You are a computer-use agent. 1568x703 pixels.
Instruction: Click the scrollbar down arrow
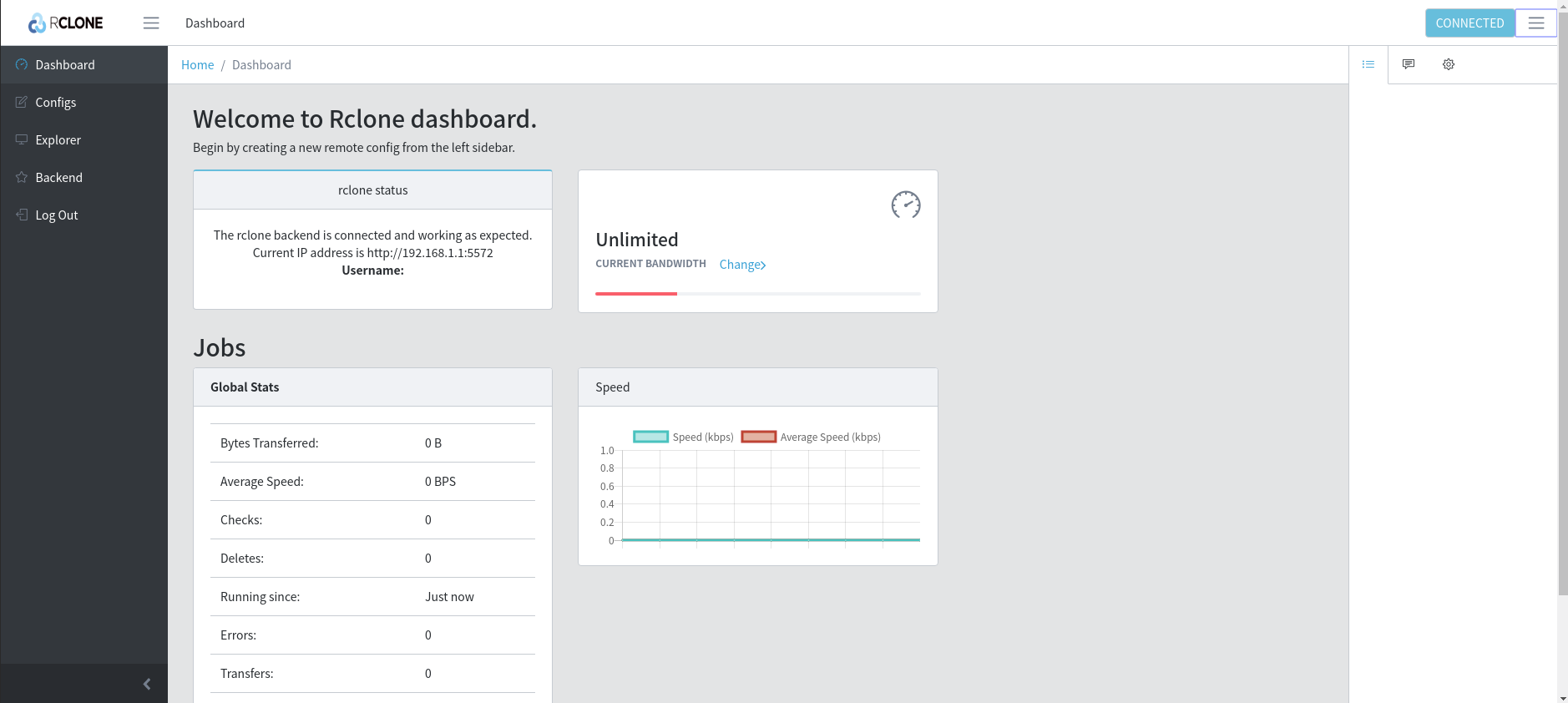[1562, 697]
